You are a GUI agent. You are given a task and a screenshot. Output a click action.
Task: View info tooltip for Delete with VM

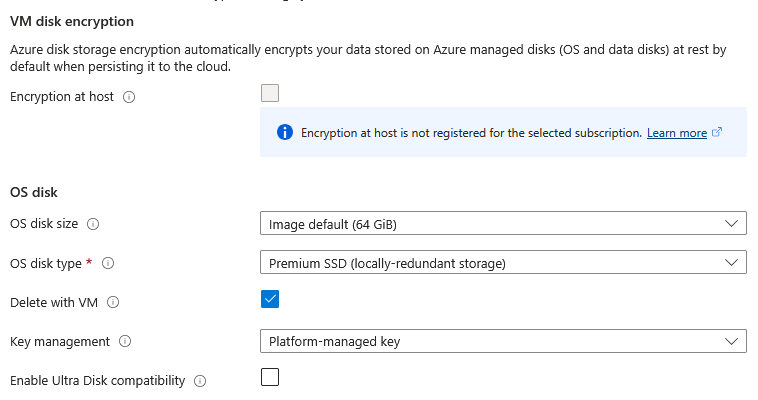pyautogui.click(x=113, y=302)
